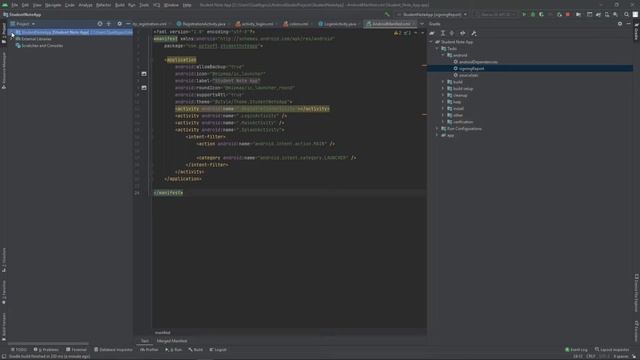
Task: Select sourceSets Gradle task
Action: pyautogui.click(x=466, y=75)
